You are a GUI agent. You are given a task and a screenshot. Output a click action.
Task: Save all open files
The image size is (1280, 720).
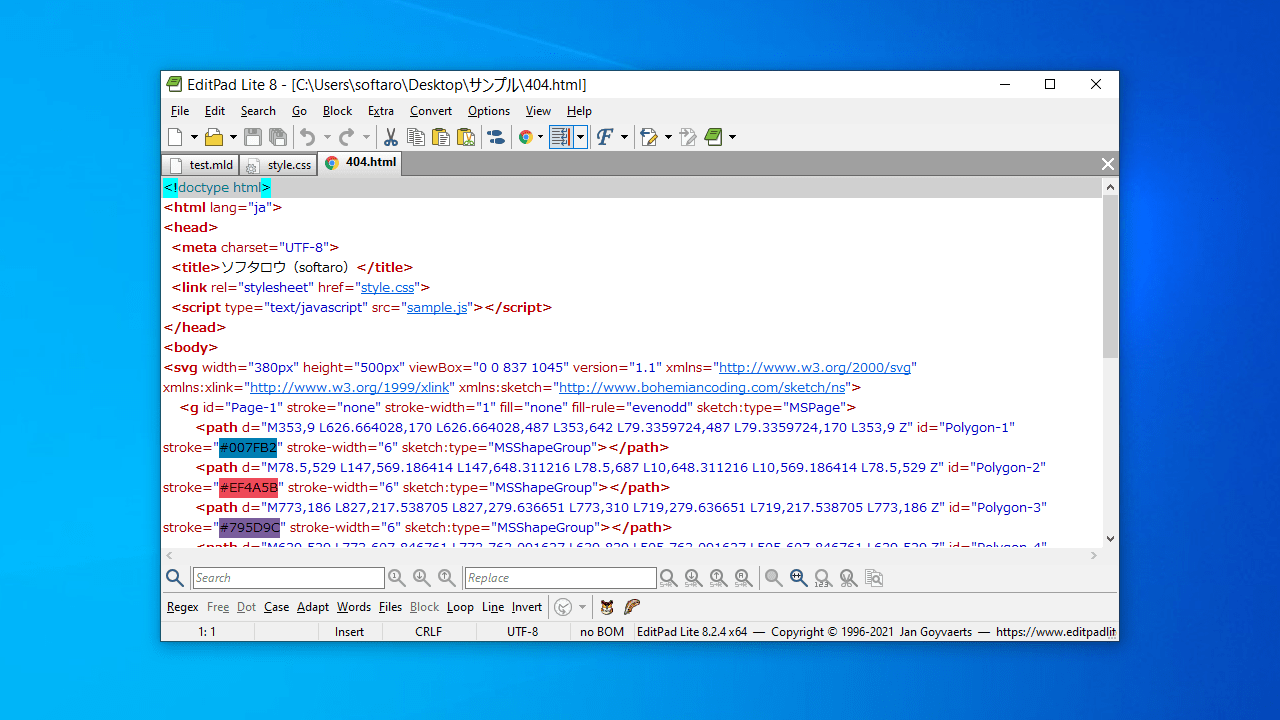tap(278, 137)
